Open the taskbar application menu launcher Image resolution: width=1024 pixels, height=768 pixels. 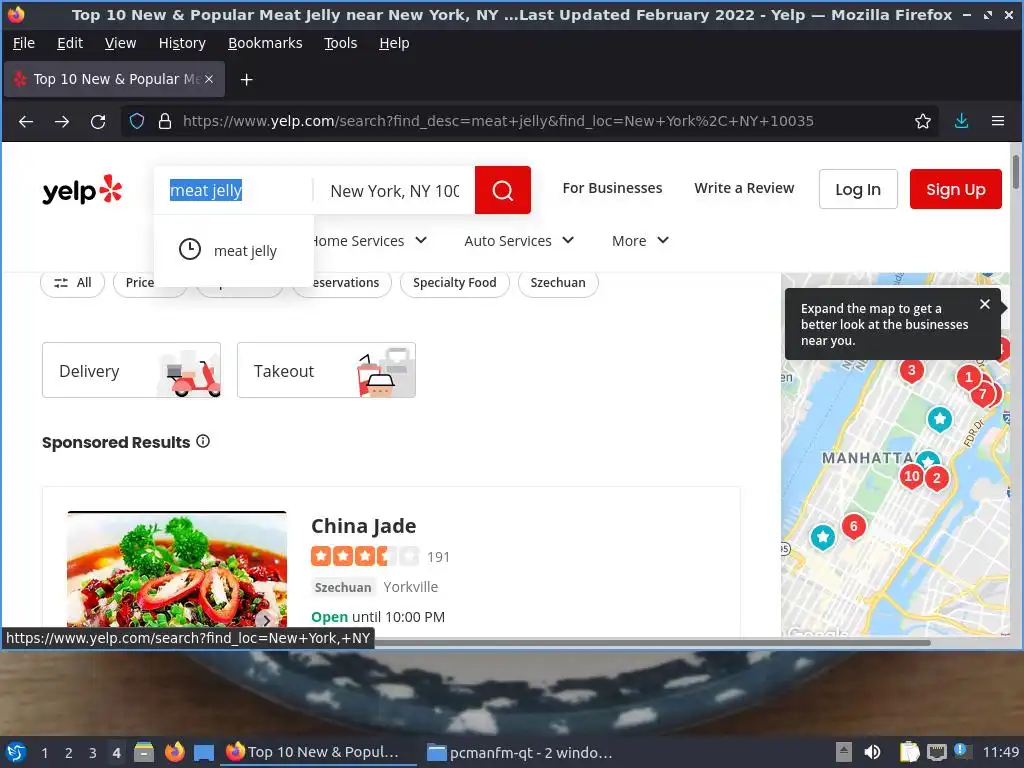16,752
